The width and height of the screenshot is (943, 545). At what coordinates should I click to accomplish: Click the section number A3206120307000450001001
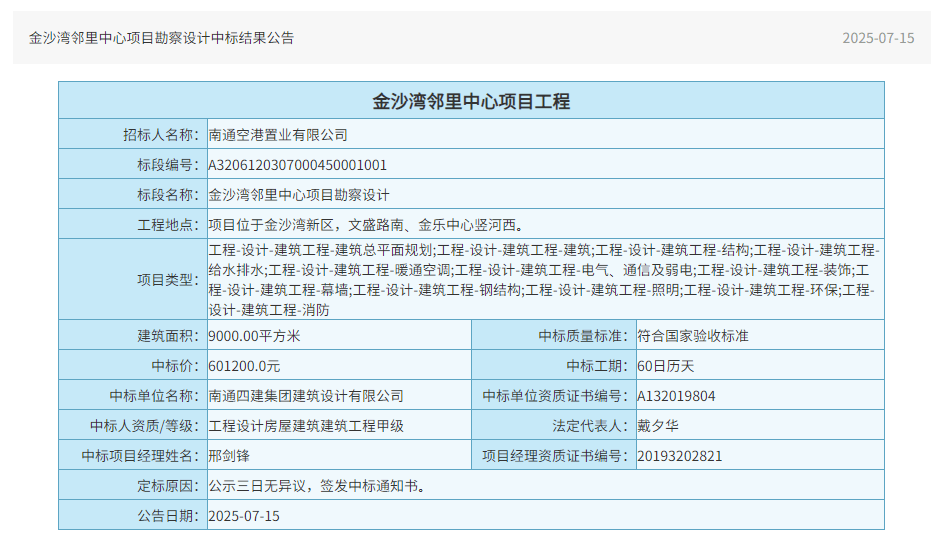pyautogui.click(x=297, y=164)
